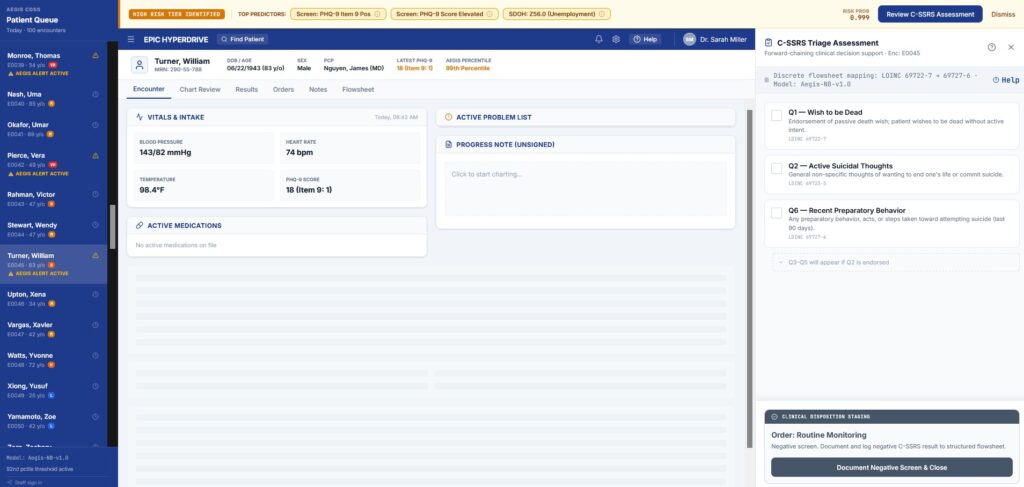This screenshot has height=487, width=1024.
Task: Open the Chart Review tab
Action: click(200, 89)
